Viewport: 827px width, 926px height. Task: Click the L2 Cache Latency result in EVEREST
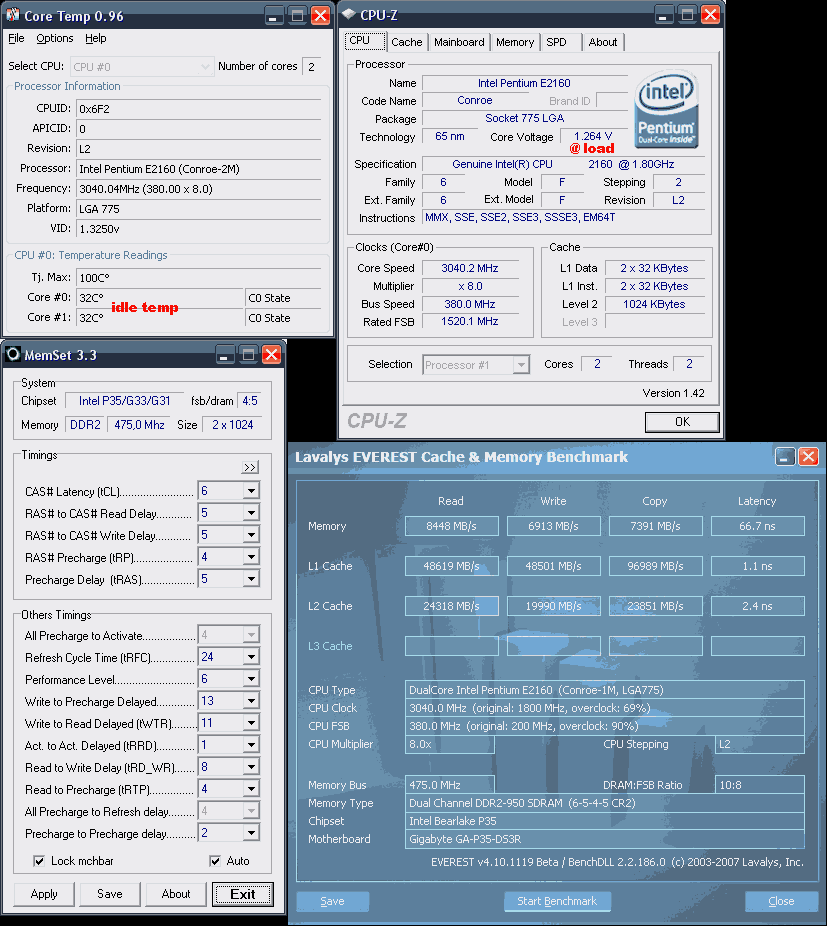757,606
